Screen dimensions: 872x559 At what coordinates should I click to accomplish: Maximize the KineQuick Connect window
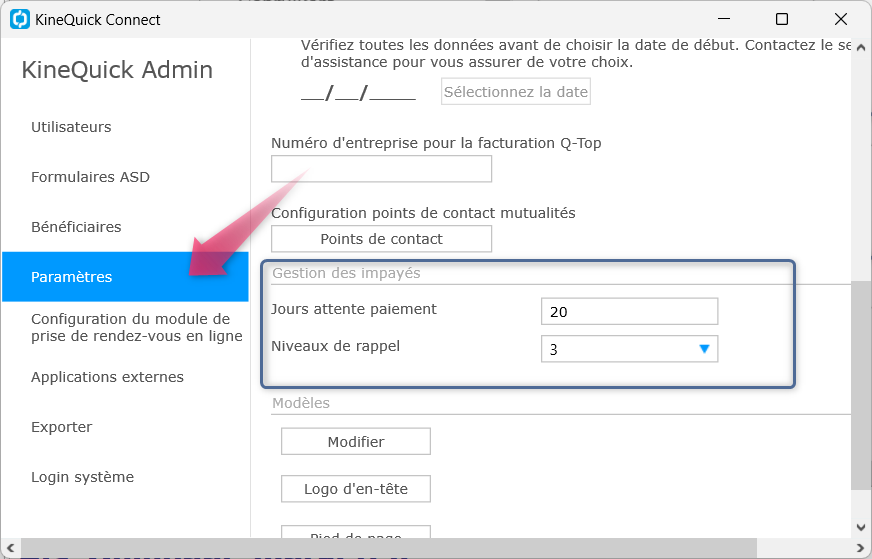782,19
